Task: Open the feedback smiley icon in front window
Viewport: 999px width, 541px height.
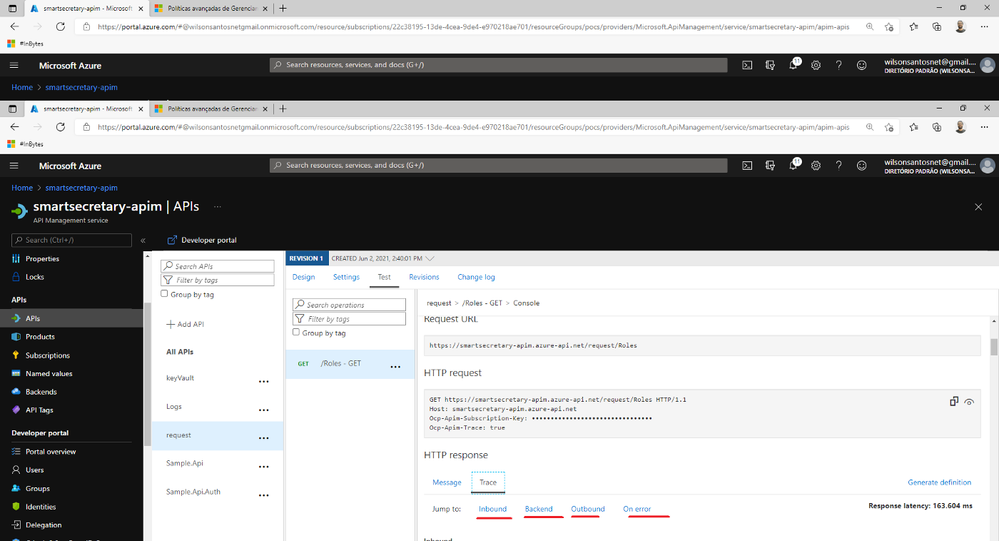Action: click(861, 166)
